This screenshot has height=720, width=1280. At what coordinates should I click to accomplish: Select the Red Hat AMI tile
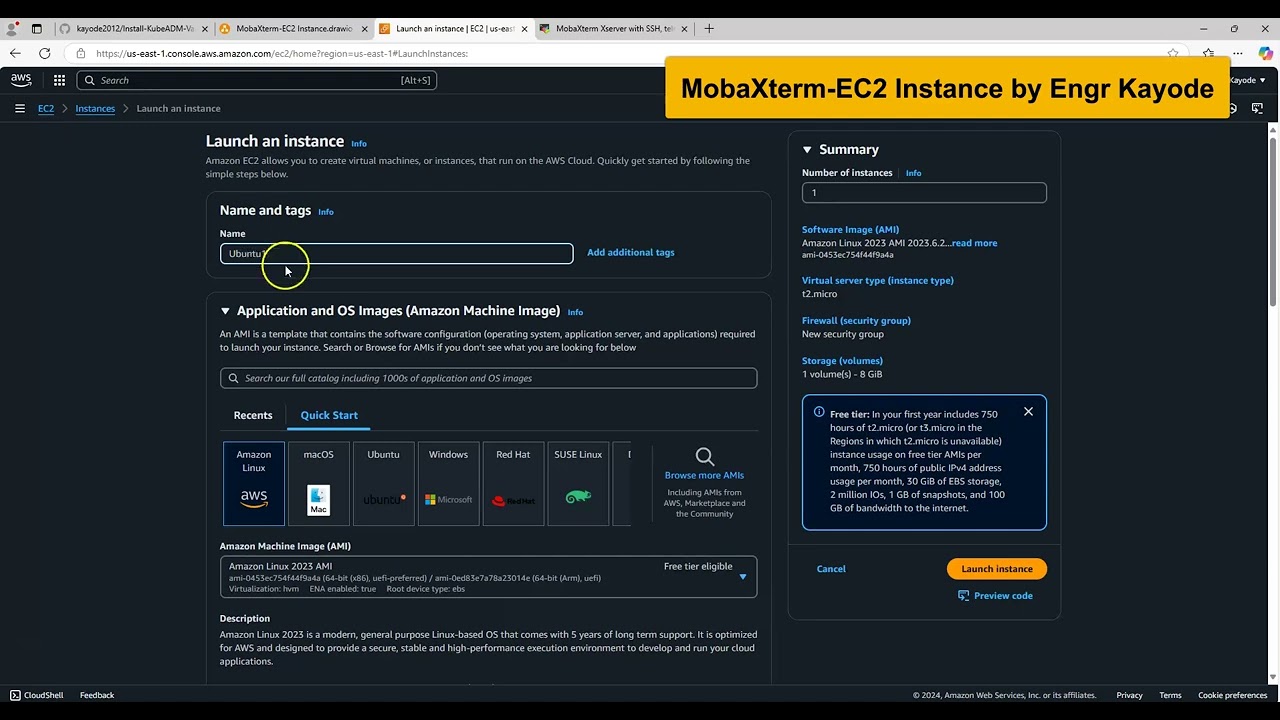513,484
